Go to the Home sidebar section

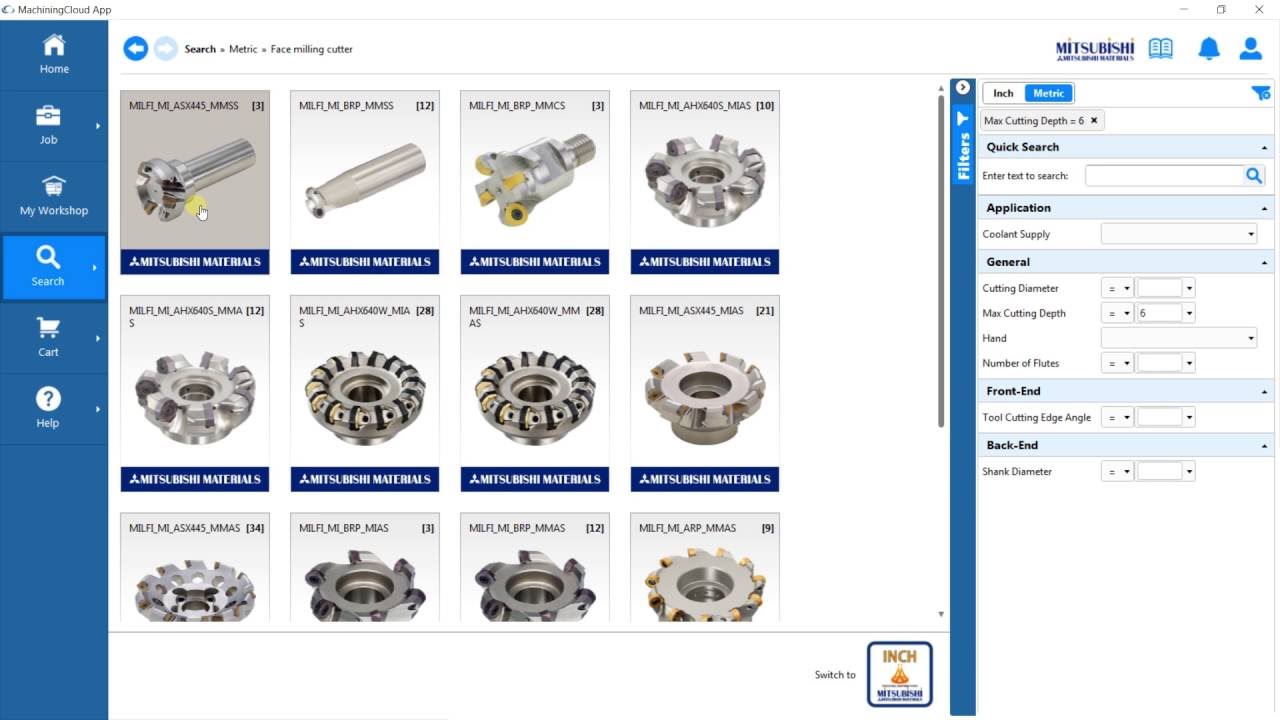pos(54,55)
